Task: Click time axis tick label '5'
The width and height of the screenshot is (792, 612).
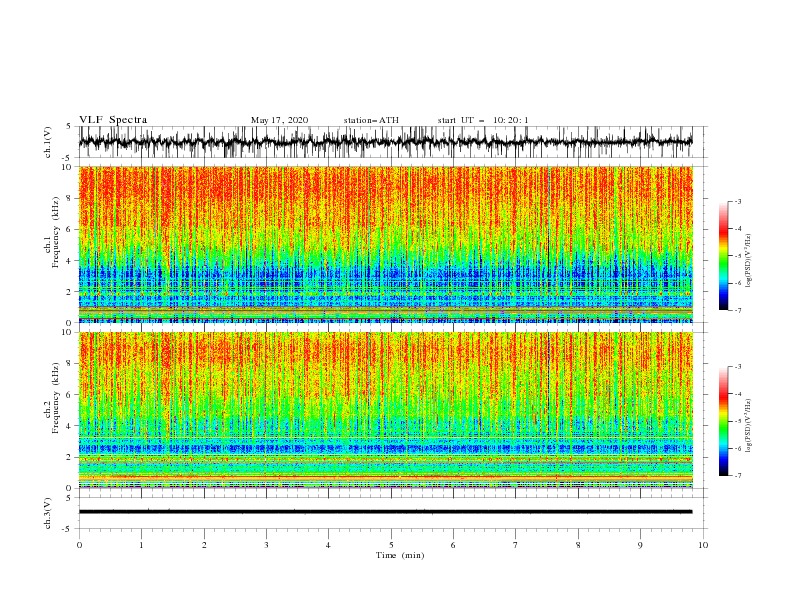Action: coord(391,545)
